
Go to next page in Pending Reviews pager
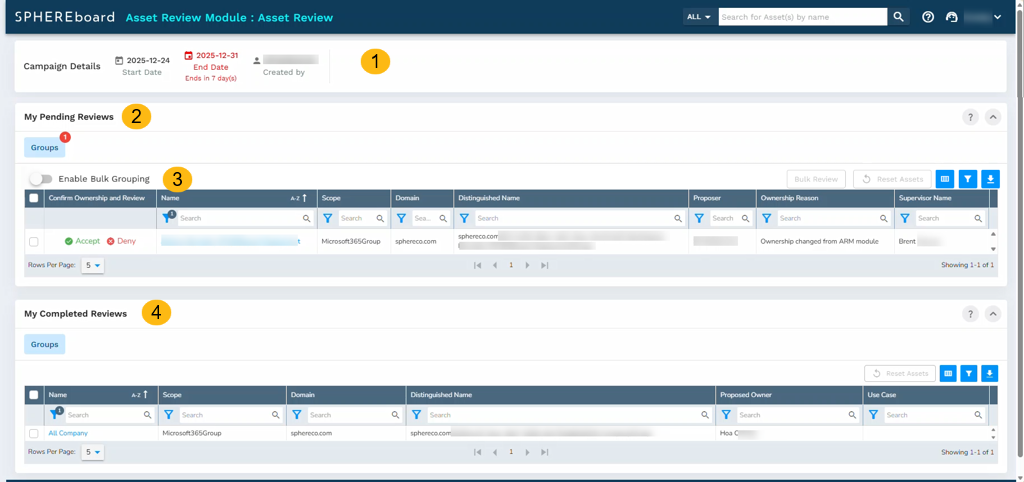[528, 265]
